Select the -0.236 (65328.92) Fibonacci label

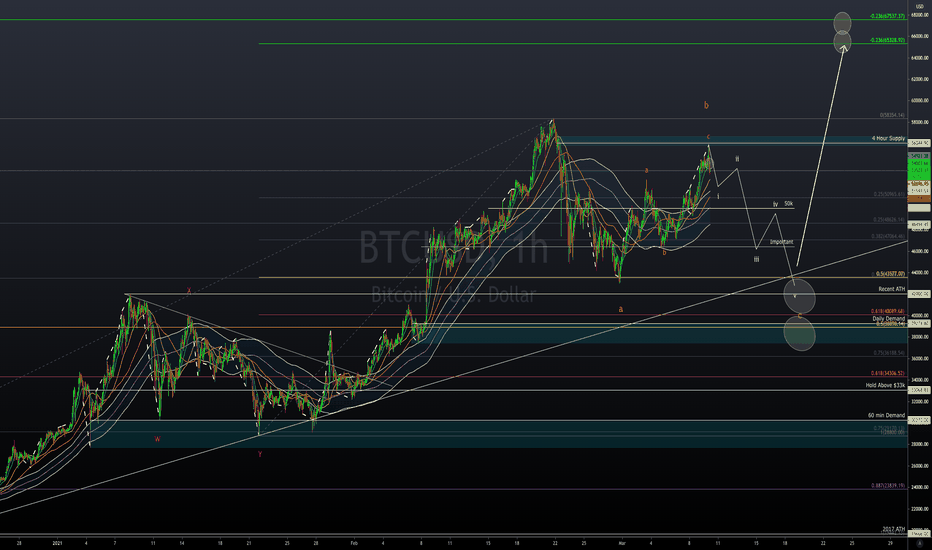point(887,40)
